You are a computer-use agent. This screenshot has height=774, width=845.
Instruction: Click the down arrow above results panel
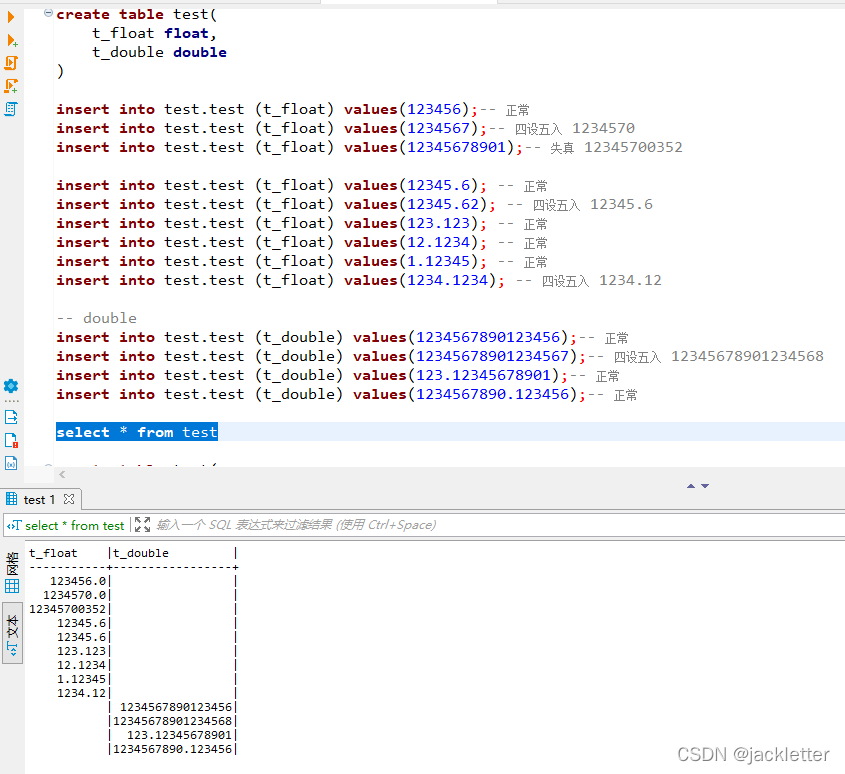click(x=705, y=486)
